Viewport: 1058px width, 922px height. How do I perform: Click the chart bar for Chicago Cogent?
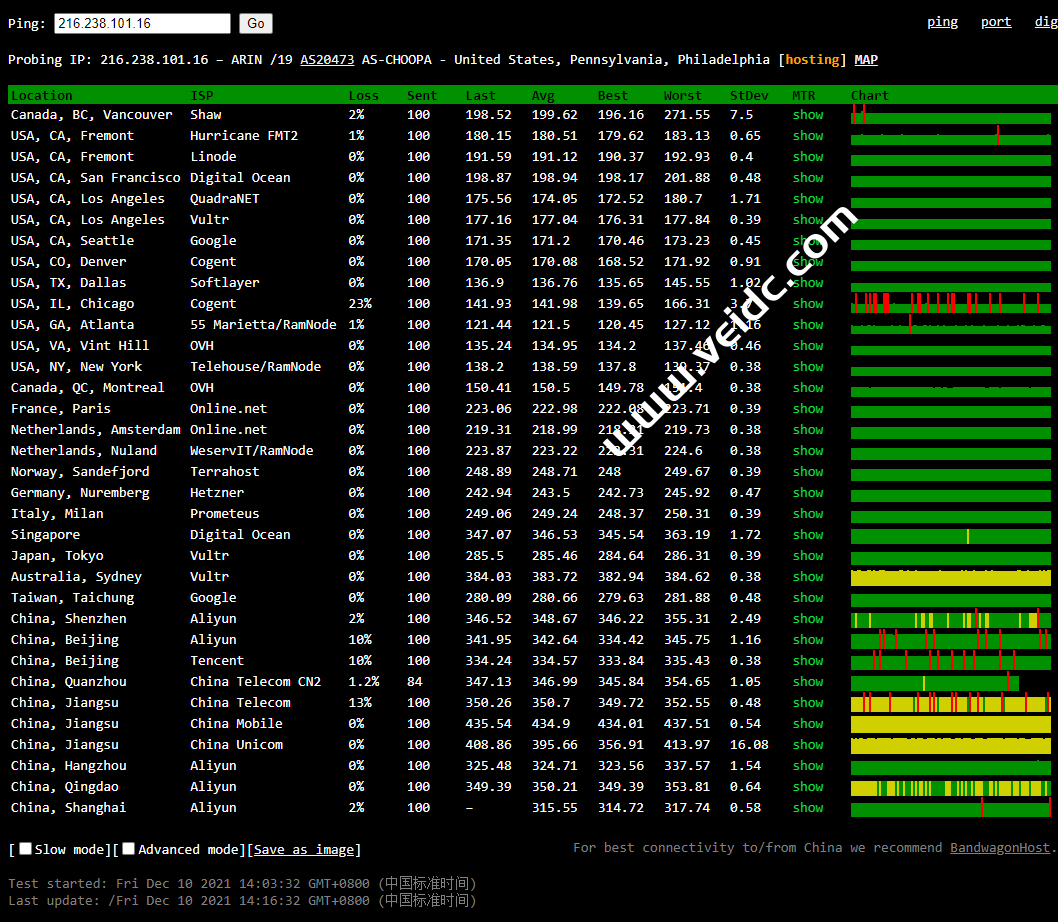coord(950,304)
